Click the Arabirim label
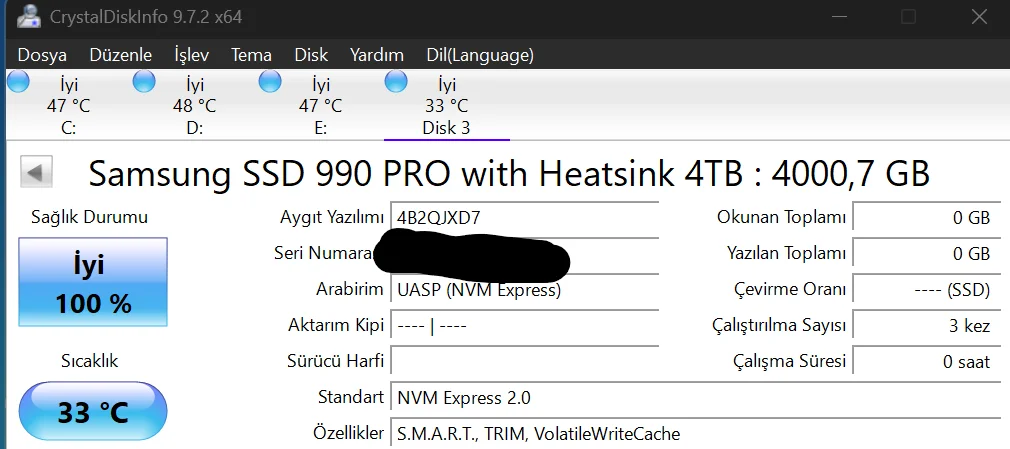 (350, 289)
